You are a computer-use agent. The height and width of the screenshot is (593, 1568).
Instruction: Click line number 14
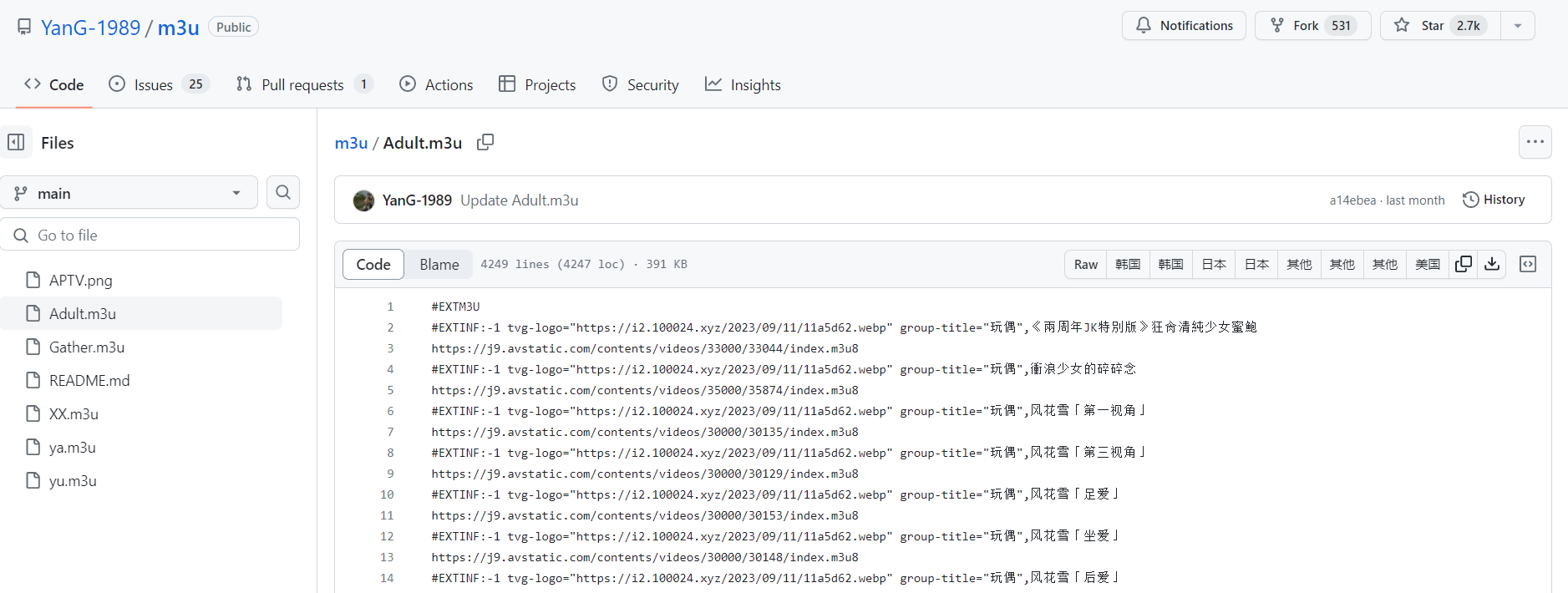pyautogui.click(x=387, y=578)
